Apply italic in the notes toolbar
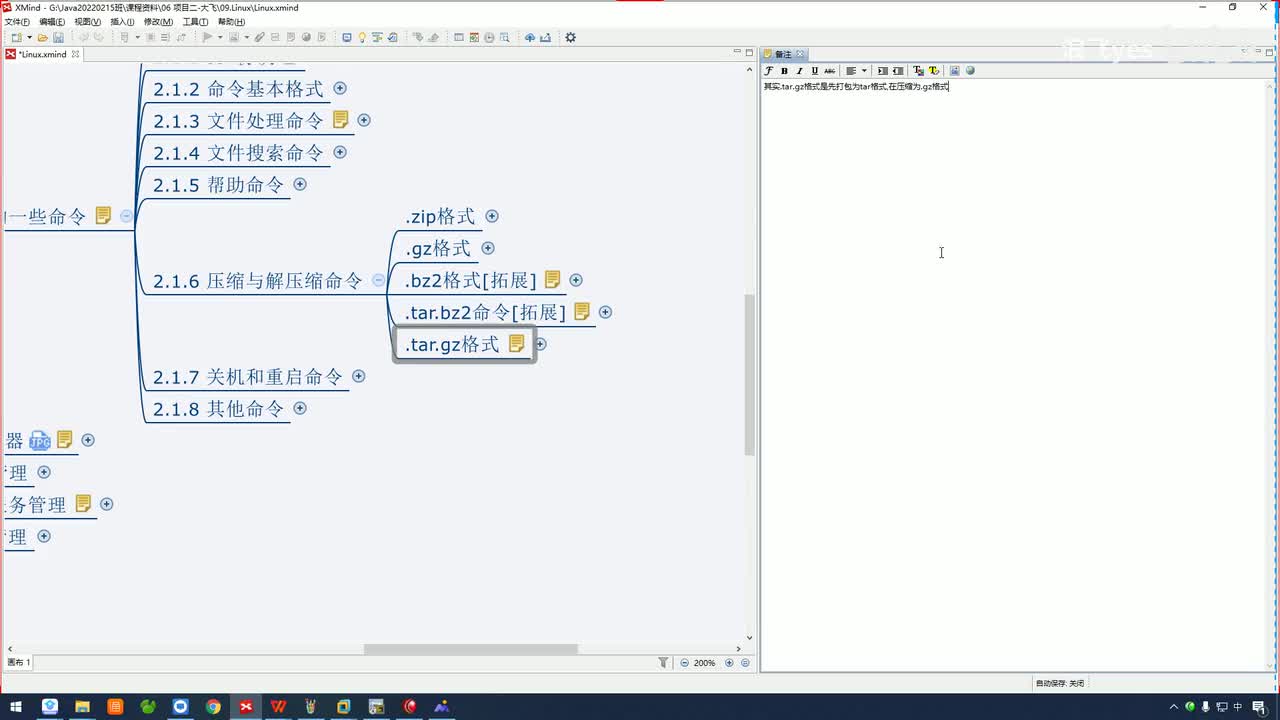 (x=799, y=71)
